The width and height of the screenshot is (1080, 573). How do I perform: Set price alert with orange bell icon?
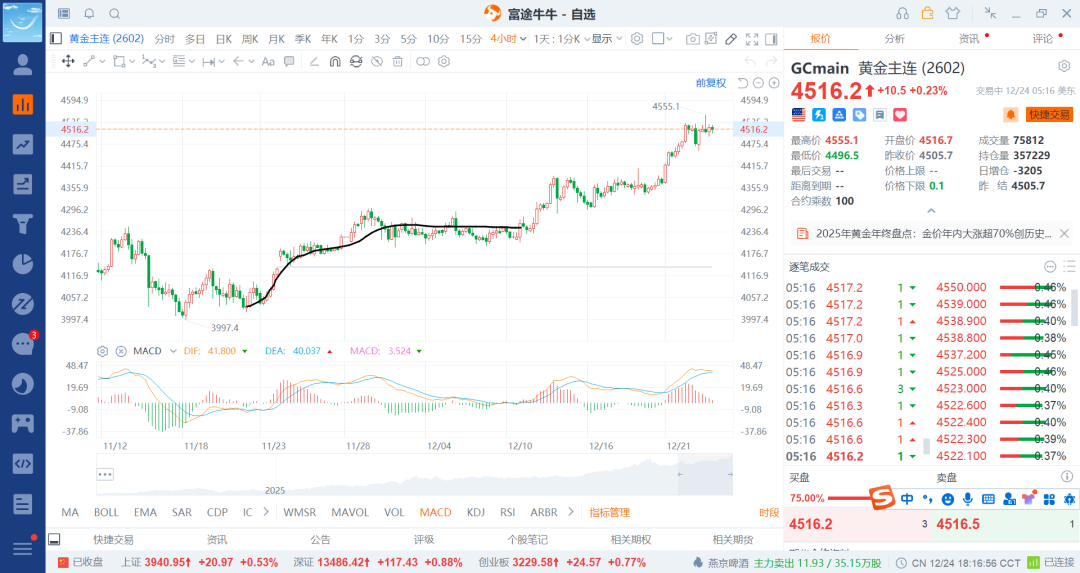1010,115
